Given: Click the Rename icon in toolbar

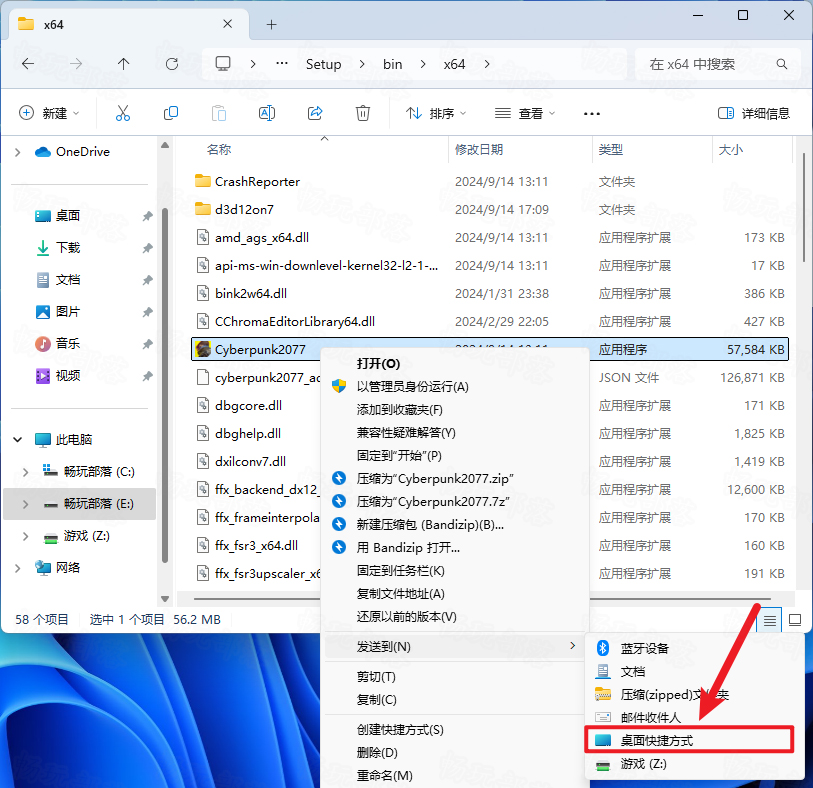Looking at the screenshot, I should tap(267, 113).
